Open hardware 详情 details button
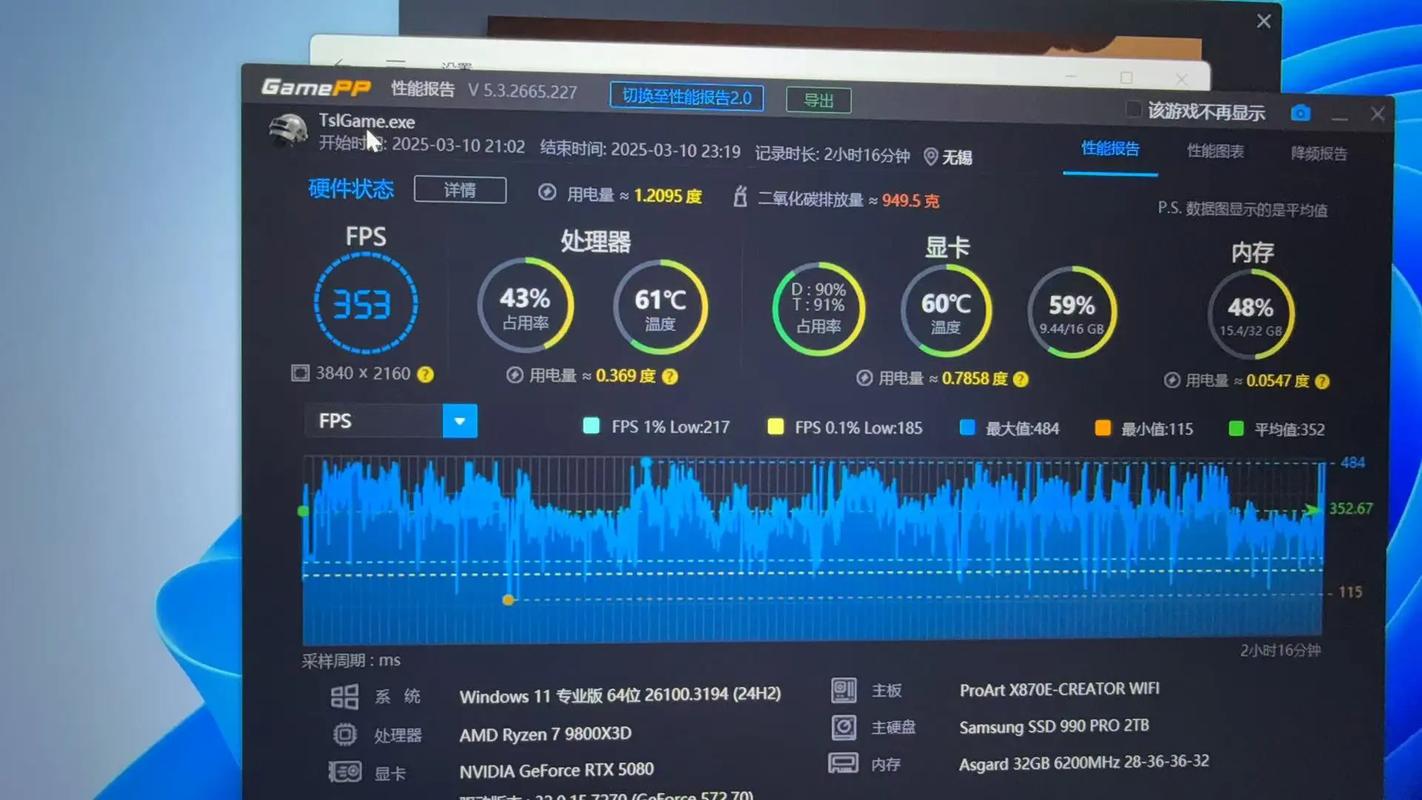 [x=460, y=190]
